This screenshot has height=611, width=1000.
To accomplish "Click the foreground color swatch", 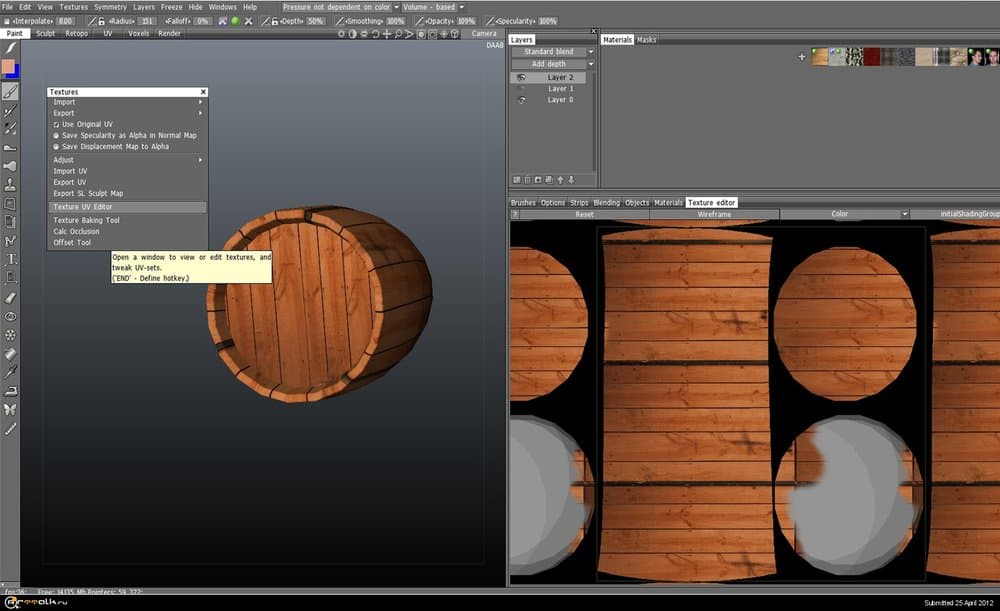I will [8, 67].
